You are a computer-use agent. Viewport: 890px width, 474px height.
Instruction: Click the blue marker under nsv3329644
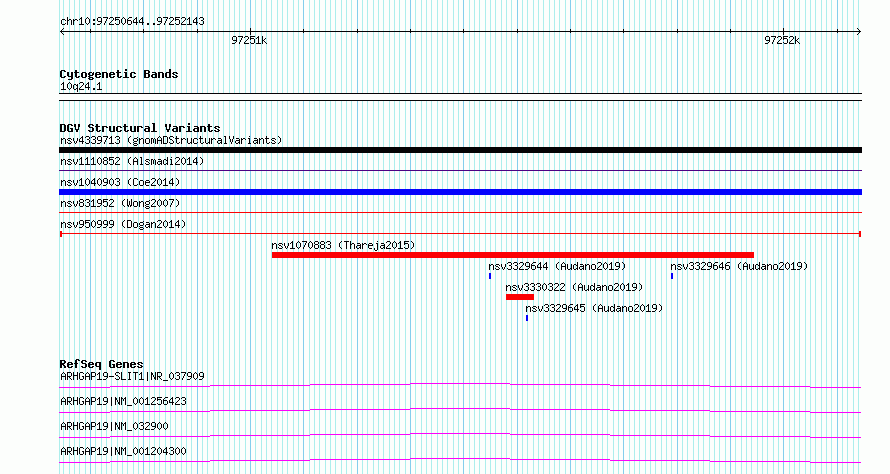pos(490,276)
